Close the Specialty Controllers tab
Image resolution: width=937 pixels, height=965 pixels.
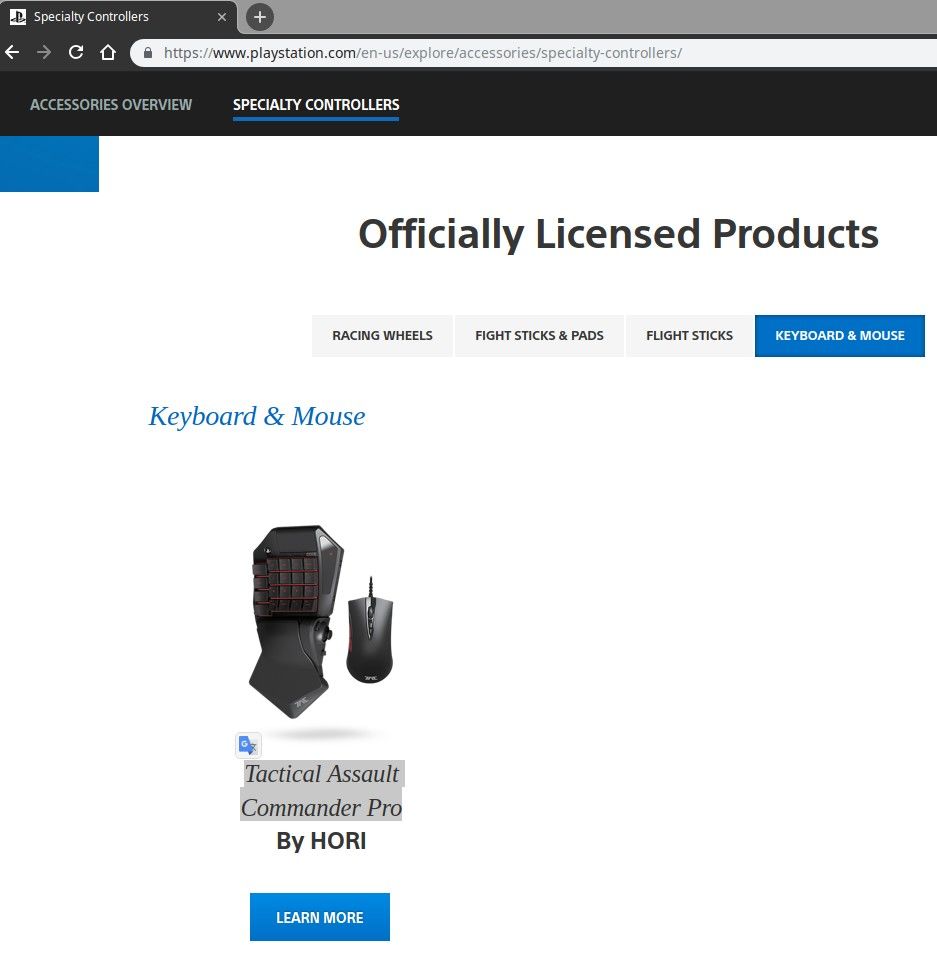[222, 17]
